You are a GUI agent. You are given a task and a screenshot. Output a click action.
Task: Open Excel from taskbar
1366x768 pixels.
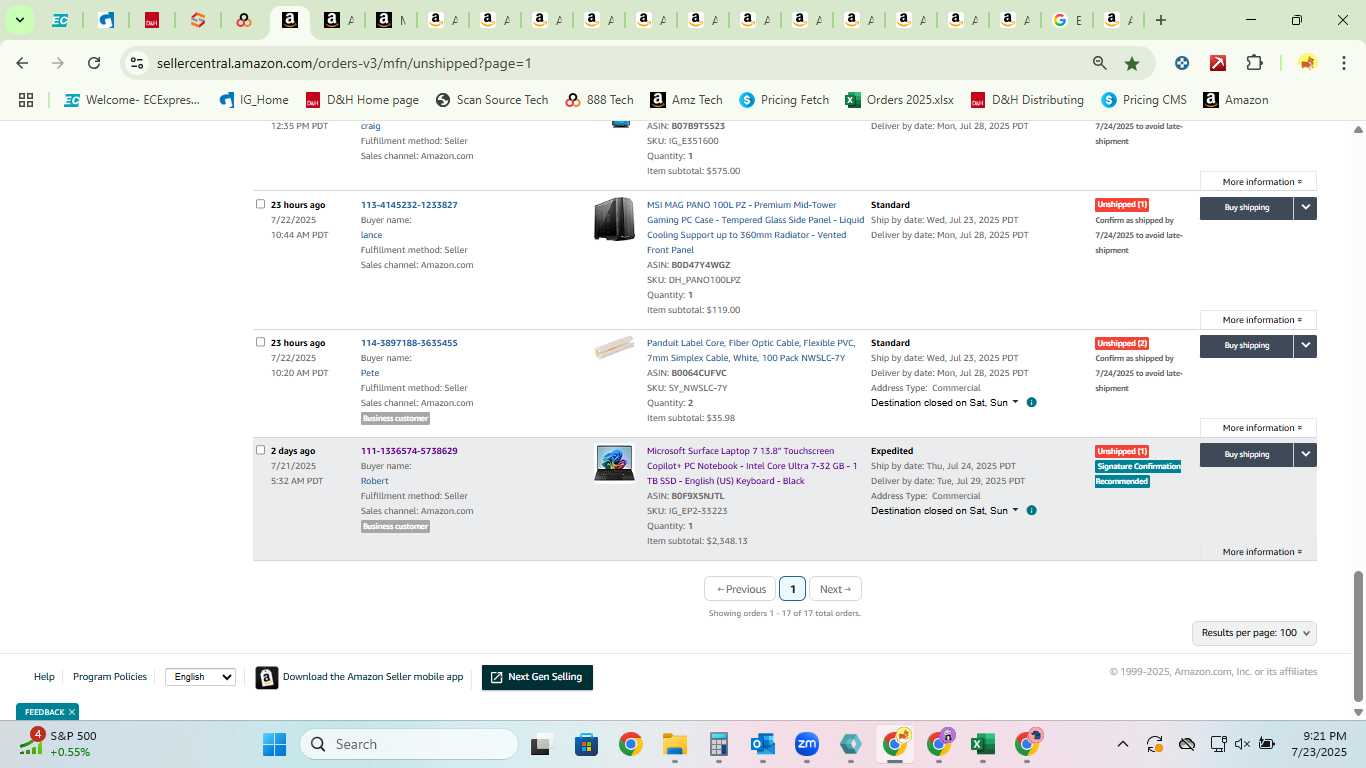(x=982, y=744)
